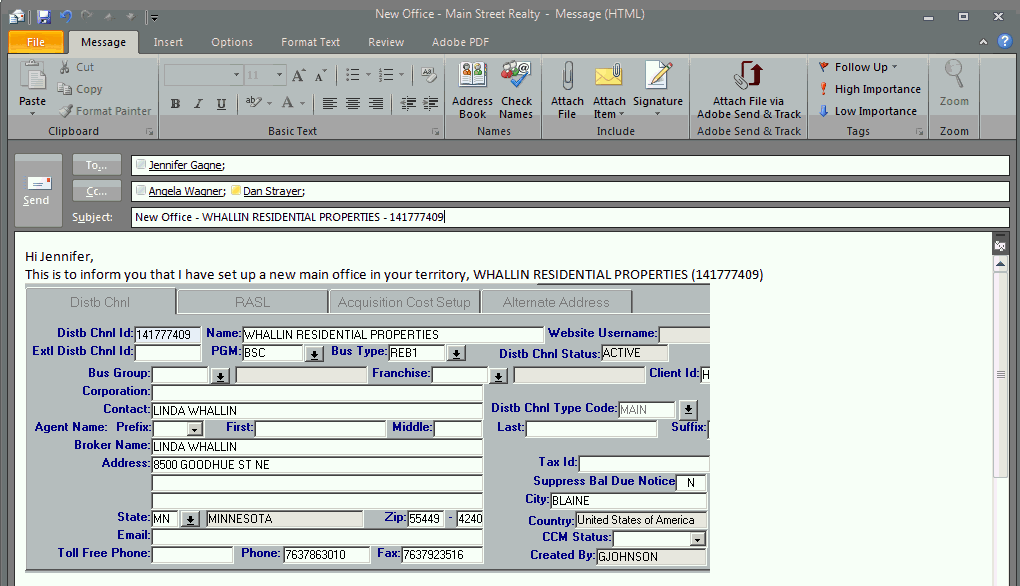
Task: Click the To... recipients button
Action: tap(96, 165)
